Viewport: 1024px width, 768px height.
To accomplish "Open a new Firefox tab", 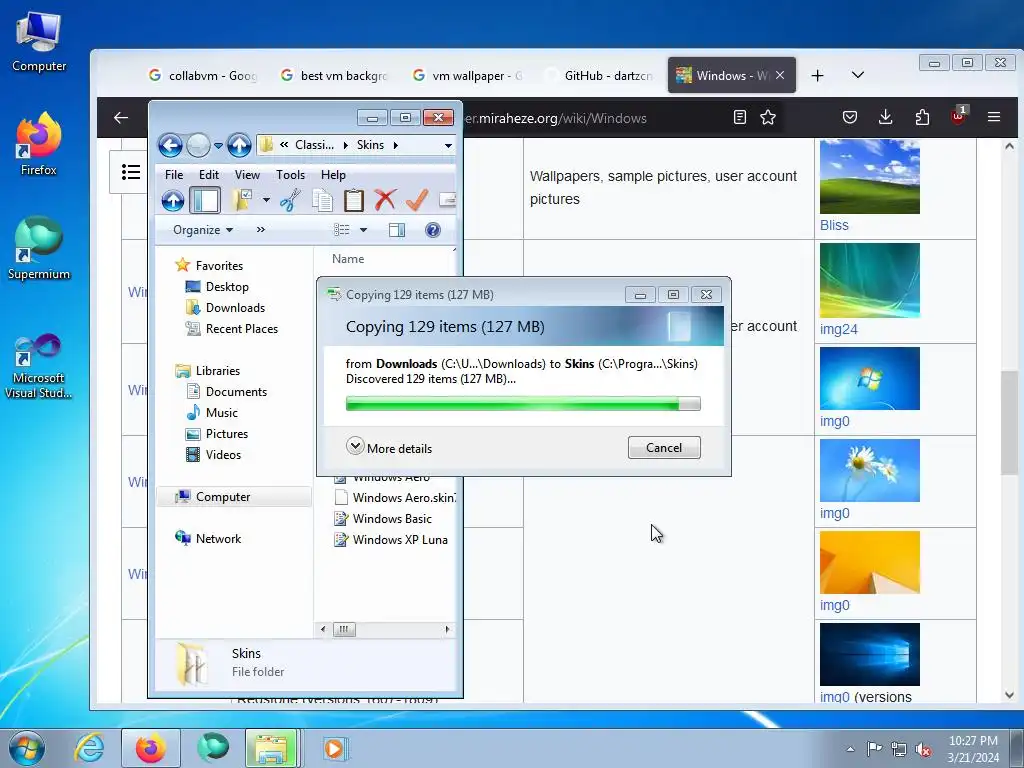I will [817, 76].
